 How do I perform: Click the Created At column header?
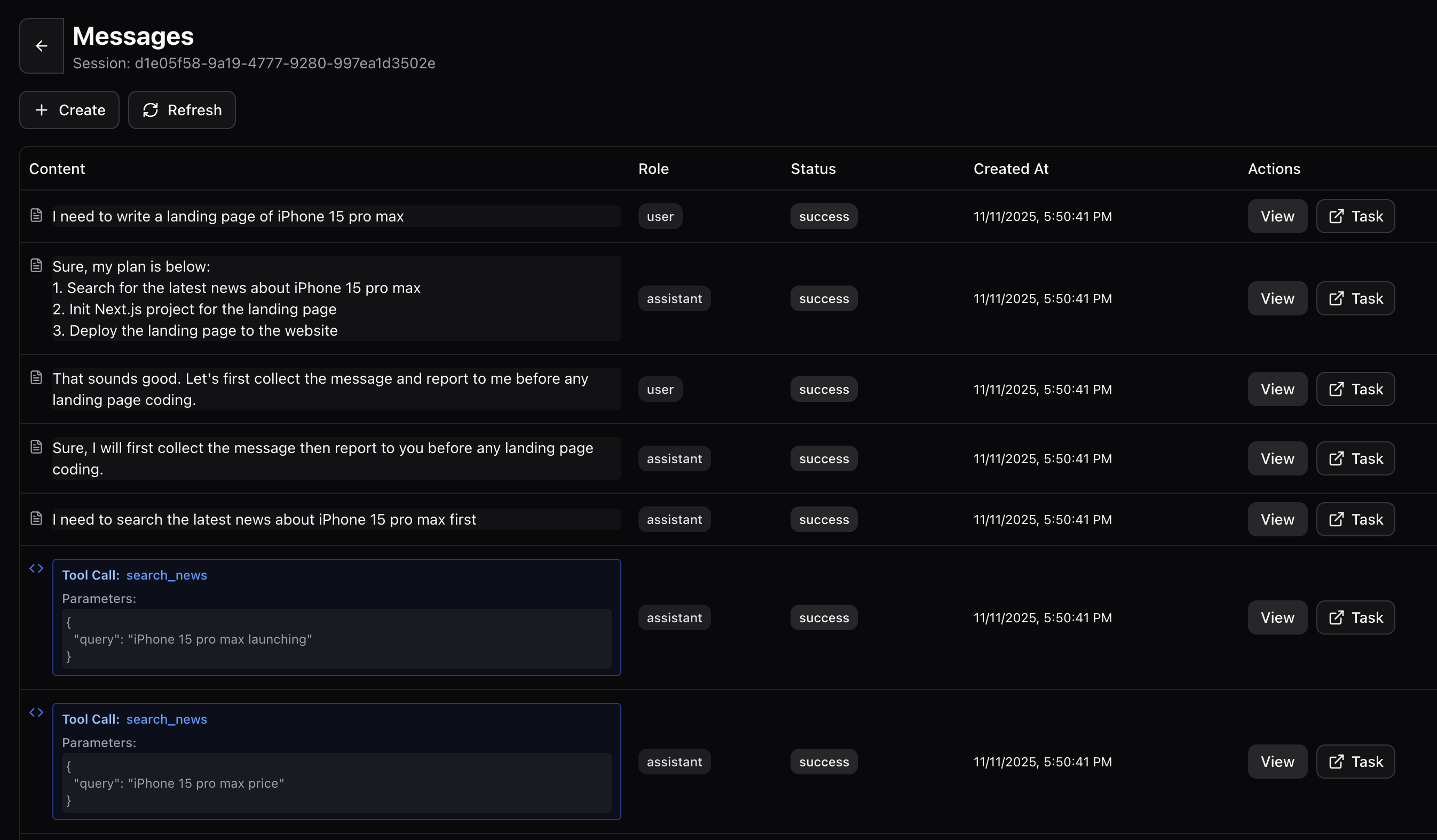tap(1010, 168)
